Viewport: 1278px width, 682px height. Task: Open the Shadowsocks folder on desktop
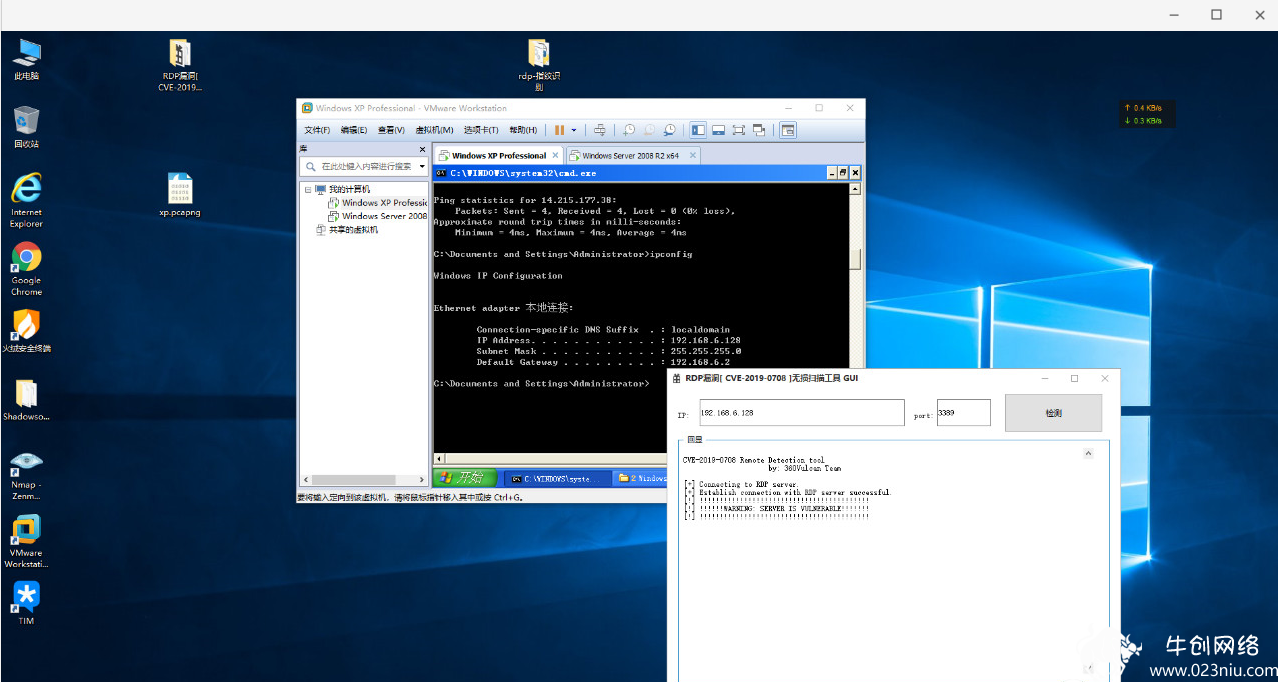(x=26, y=399)
